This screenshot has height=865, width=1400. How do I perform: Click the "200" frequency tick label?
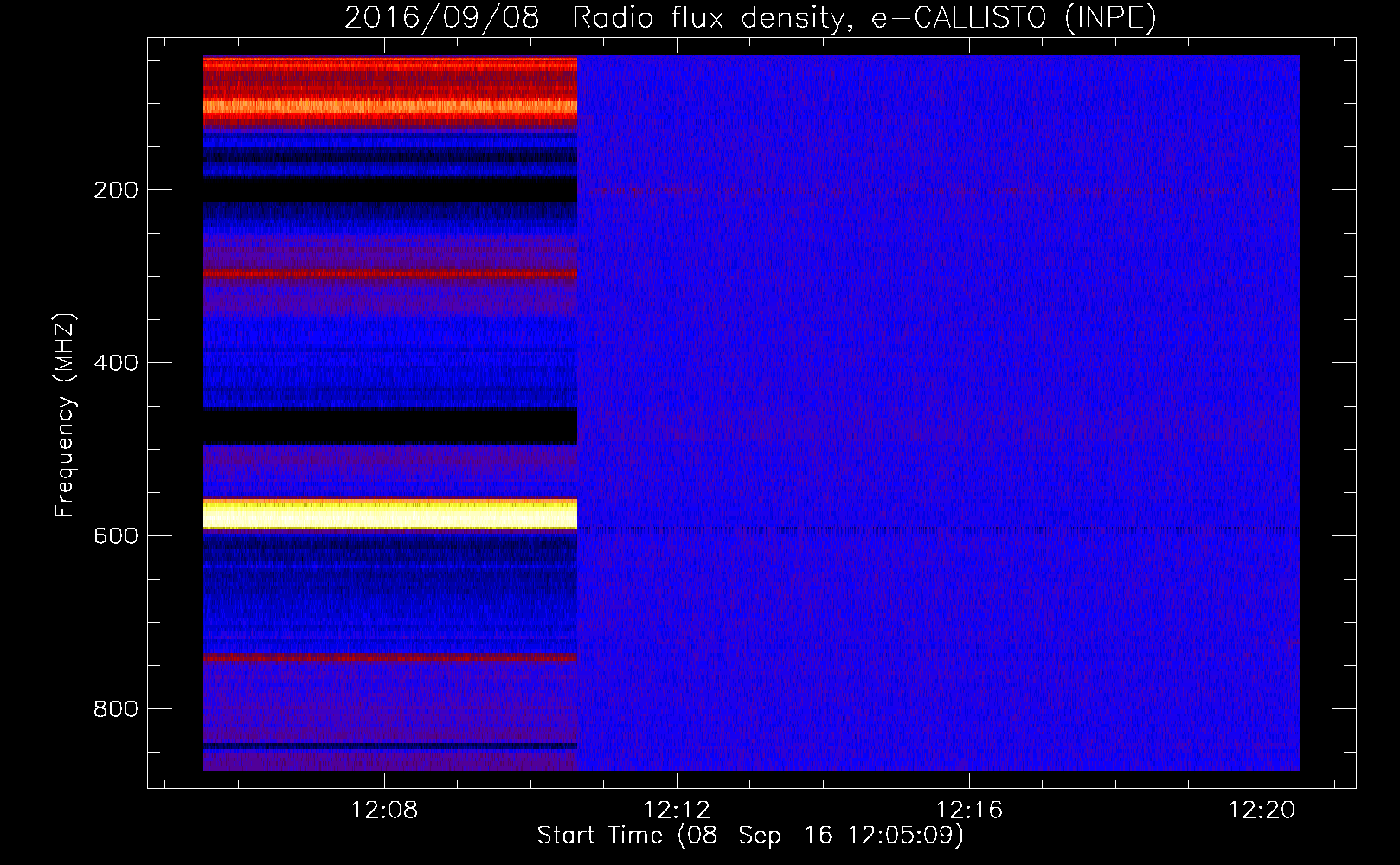pyautogui.click(x=116, y=190)
